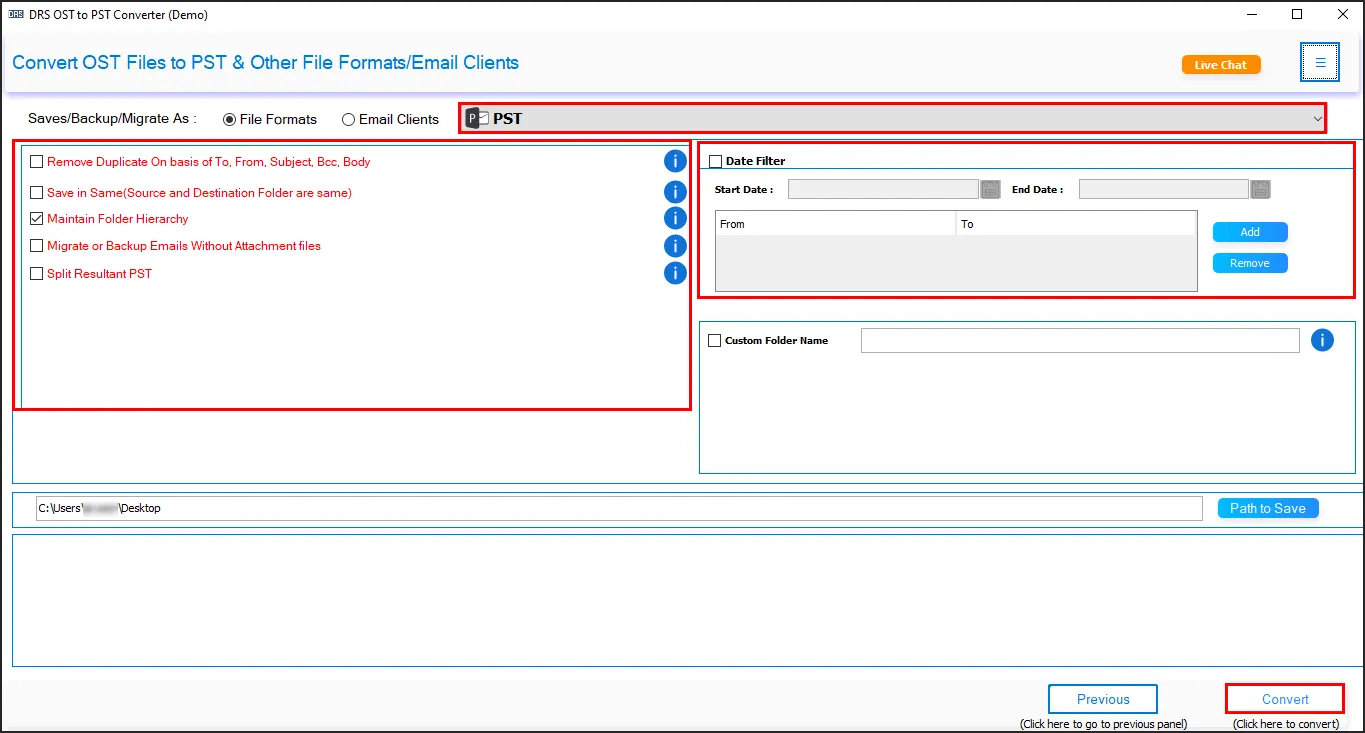This screenshot has height=733, width=1365.
Task: Uncheck Maintain Folder Hierarchy
Action: (37, 218)
